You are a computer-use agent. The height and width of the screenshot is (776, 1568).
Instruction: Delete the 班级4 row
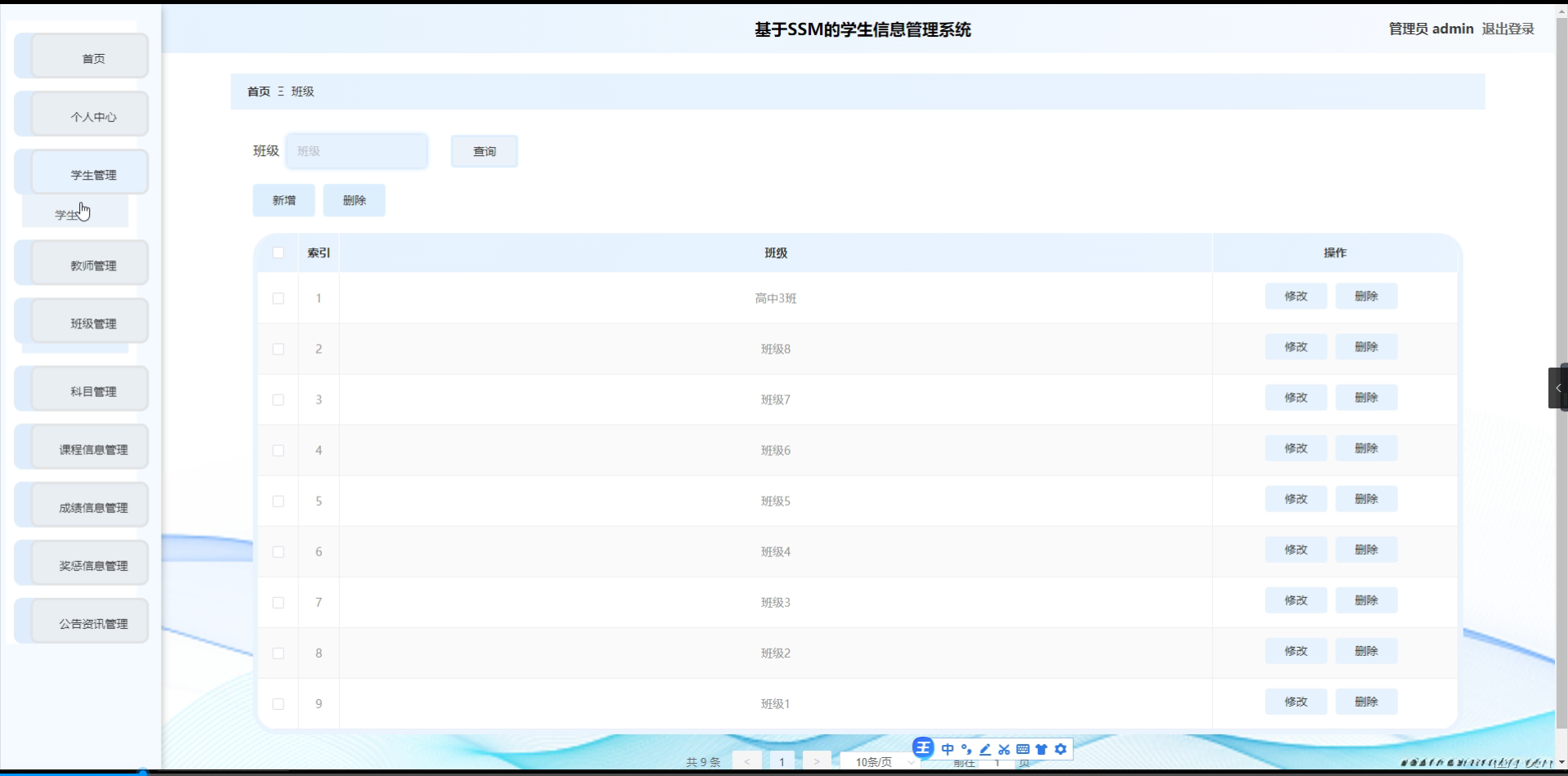(x=1366, y=549)
